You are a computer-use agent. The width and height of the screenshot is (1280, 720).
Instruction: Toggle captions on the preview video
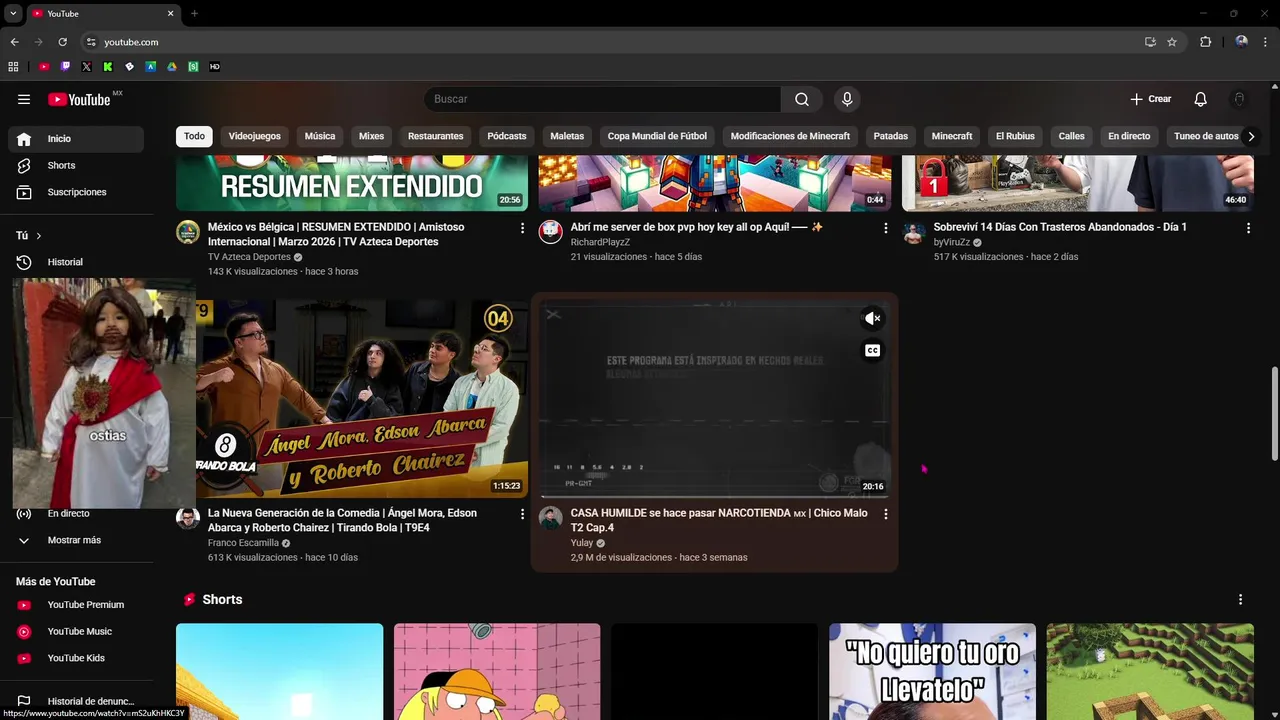873,350
